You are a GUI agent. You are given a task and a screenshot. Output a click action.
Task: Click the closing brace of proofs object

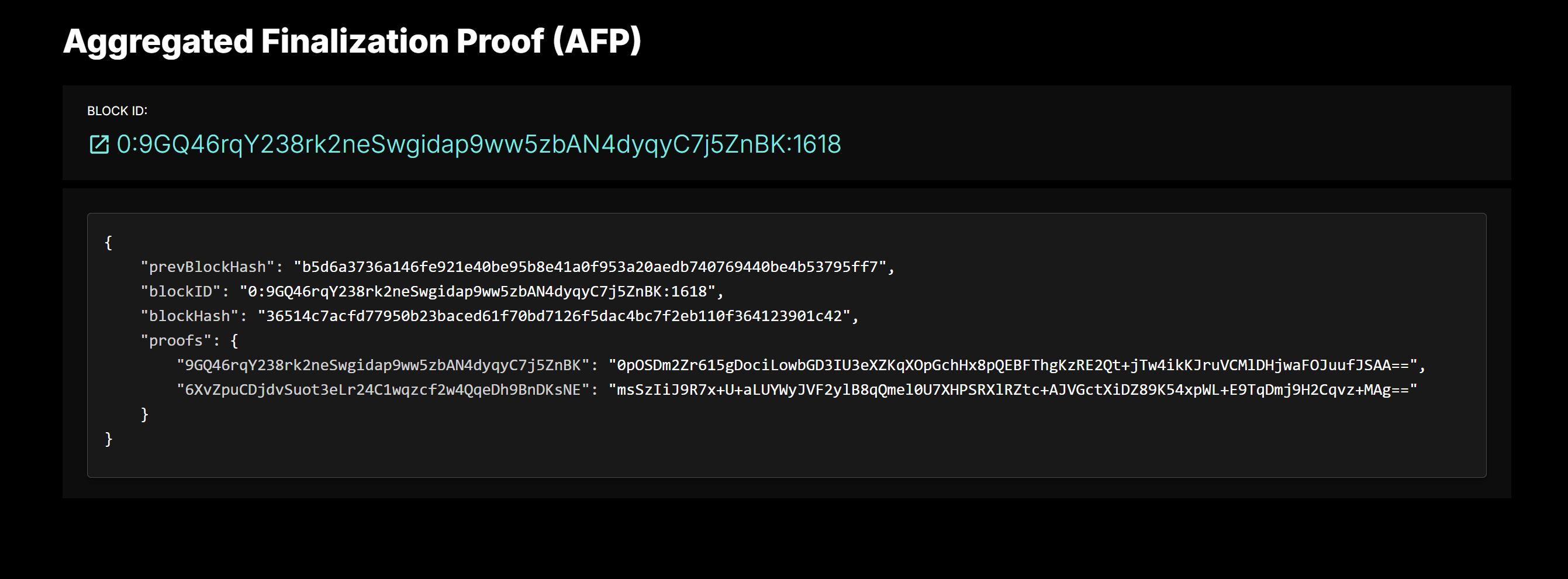click(x=144, y=415)
